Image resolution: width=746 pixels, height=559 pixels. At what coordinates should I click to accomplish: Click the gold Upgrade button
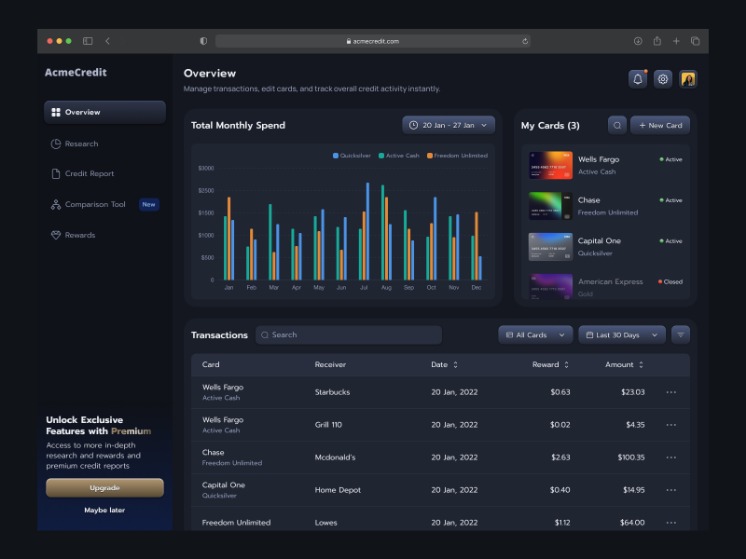tap(105, 488)
